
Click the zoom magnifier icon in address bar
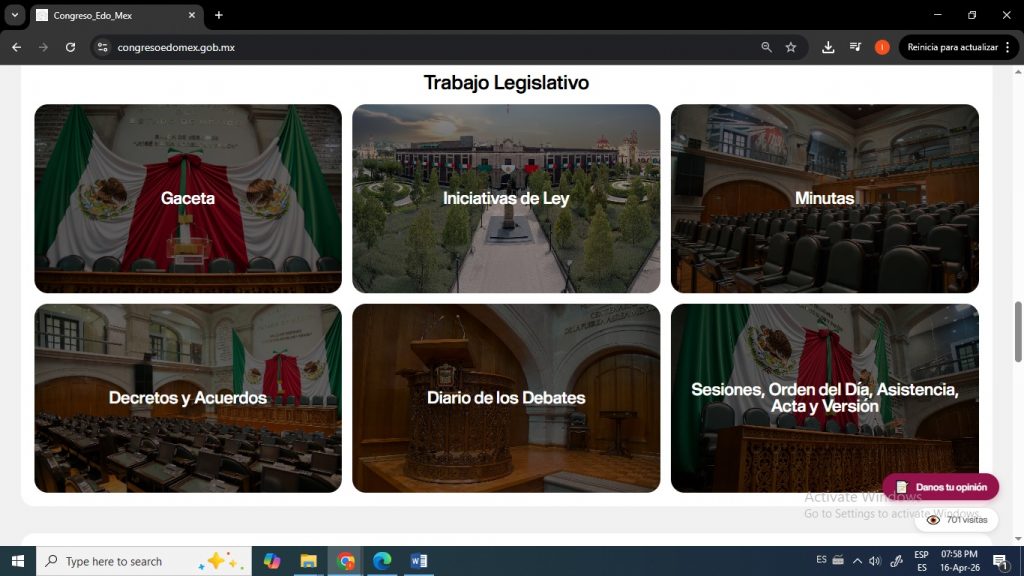[x=766, y=47]
